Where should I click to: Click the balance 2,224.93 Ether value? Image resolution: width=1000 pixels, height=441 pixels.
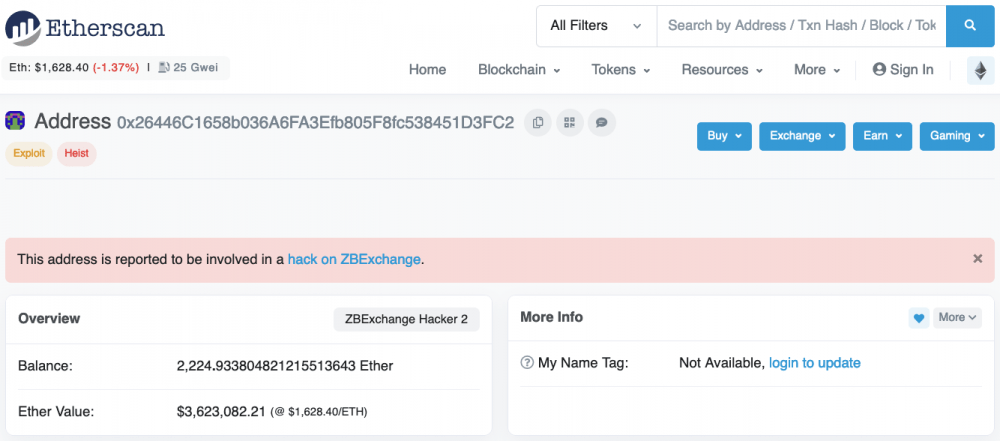click(285, 366)
